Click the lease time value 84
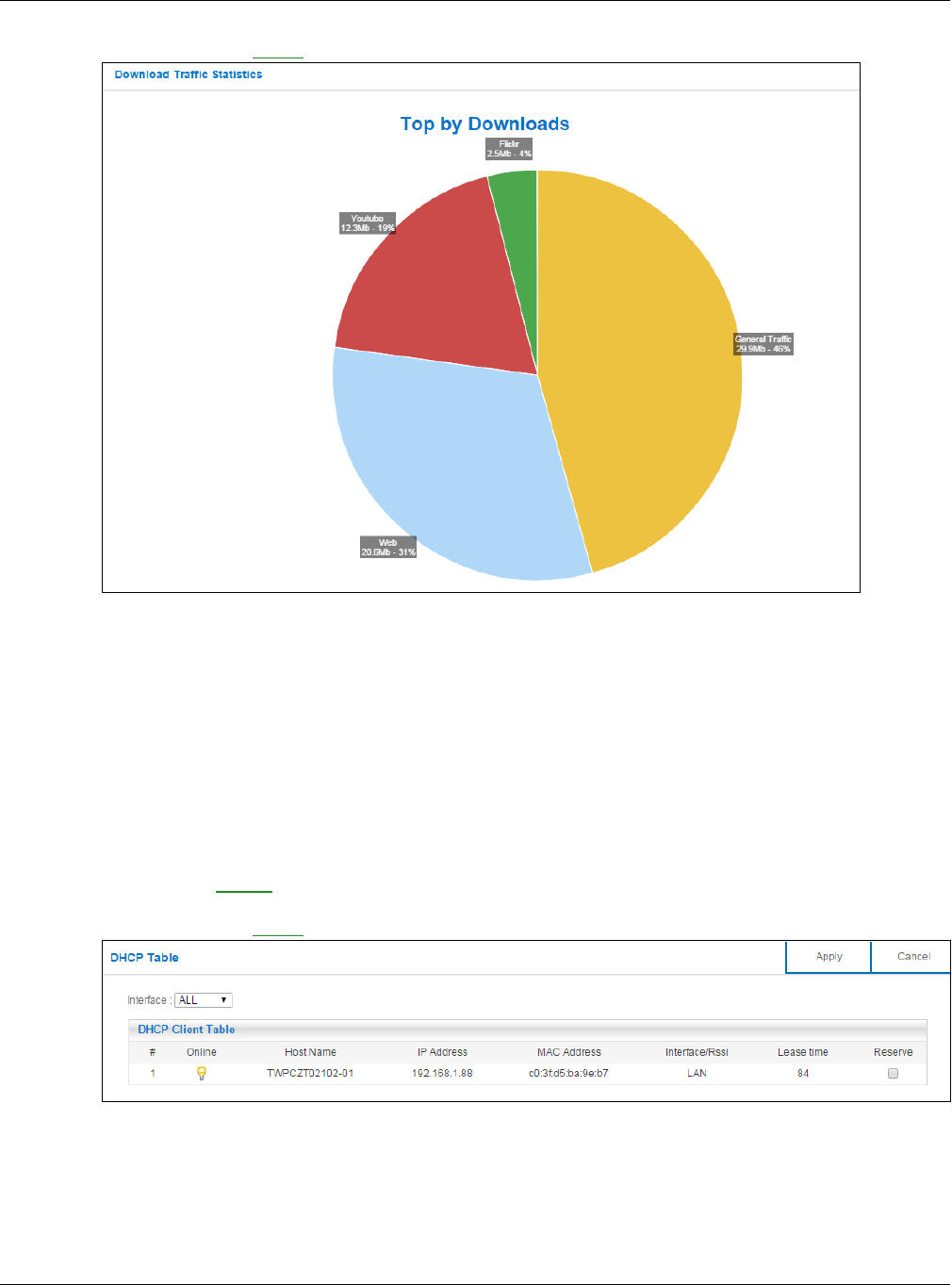Image resolution: width=952 pixels, height=1285 pixels. click(x=803, y=1073)
